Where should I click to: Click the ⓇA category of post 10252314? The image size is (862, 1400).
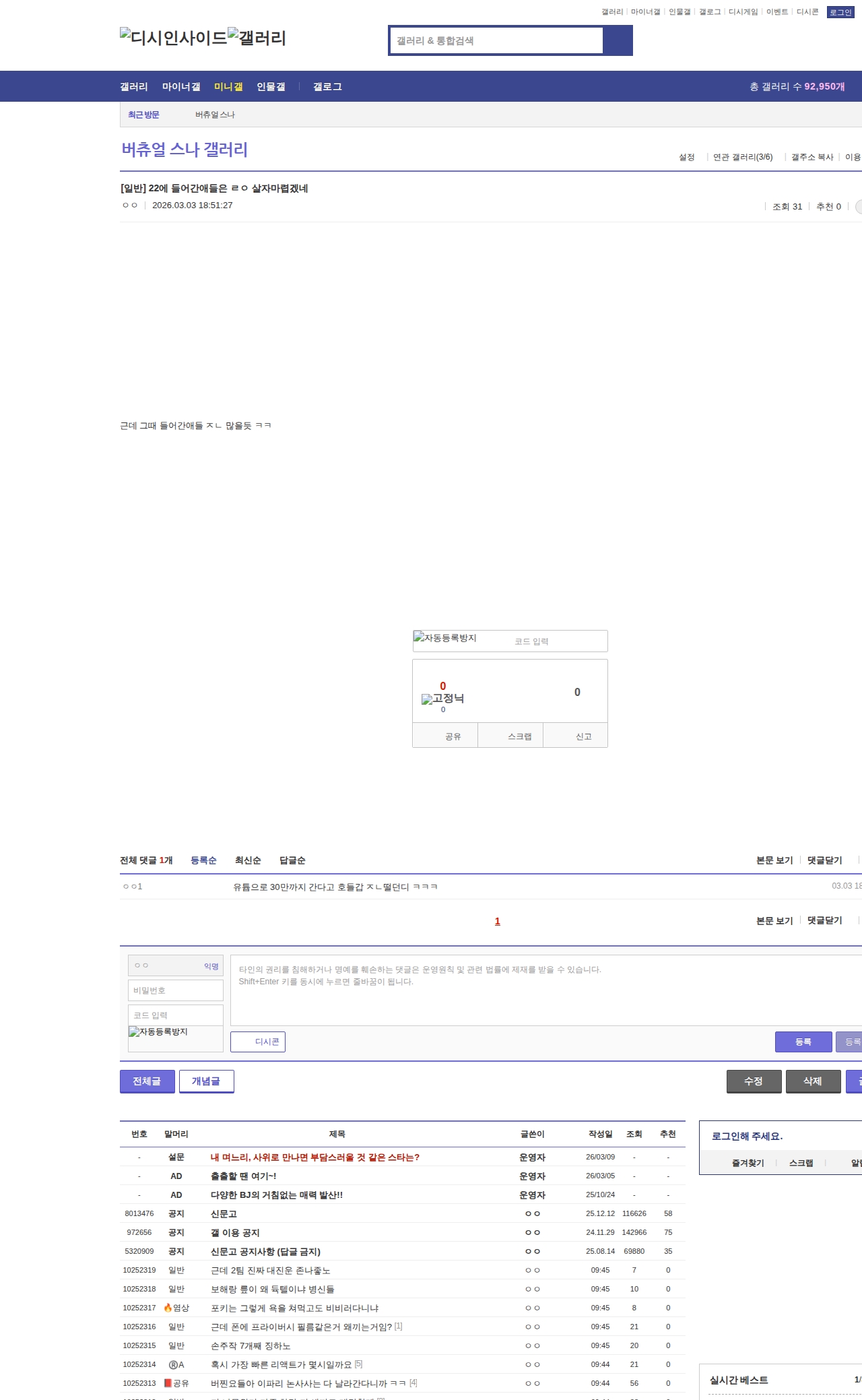coord(176,1364)
